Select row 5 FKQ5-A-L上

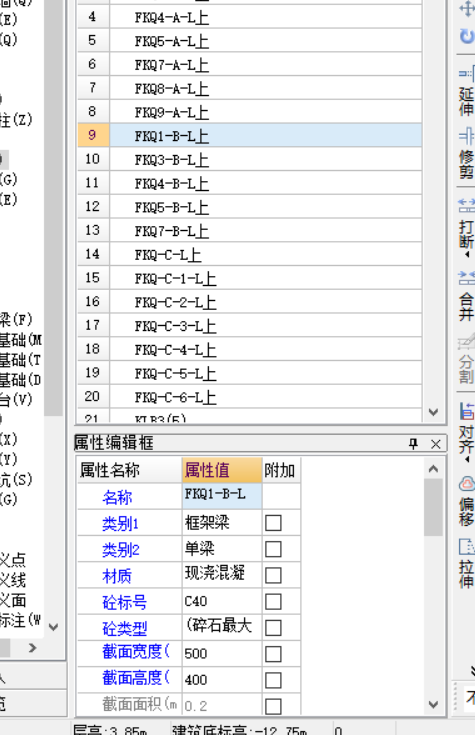(249, 41)
